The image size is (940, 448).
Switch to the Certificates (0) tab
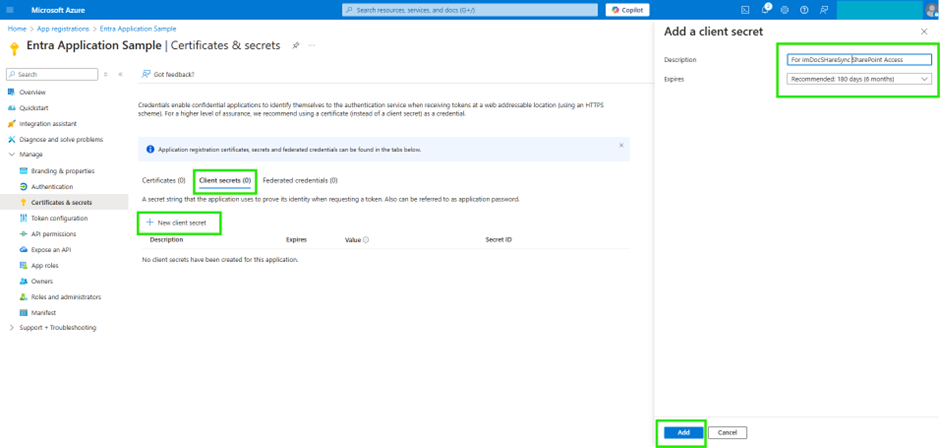click(x=164, y=180)
